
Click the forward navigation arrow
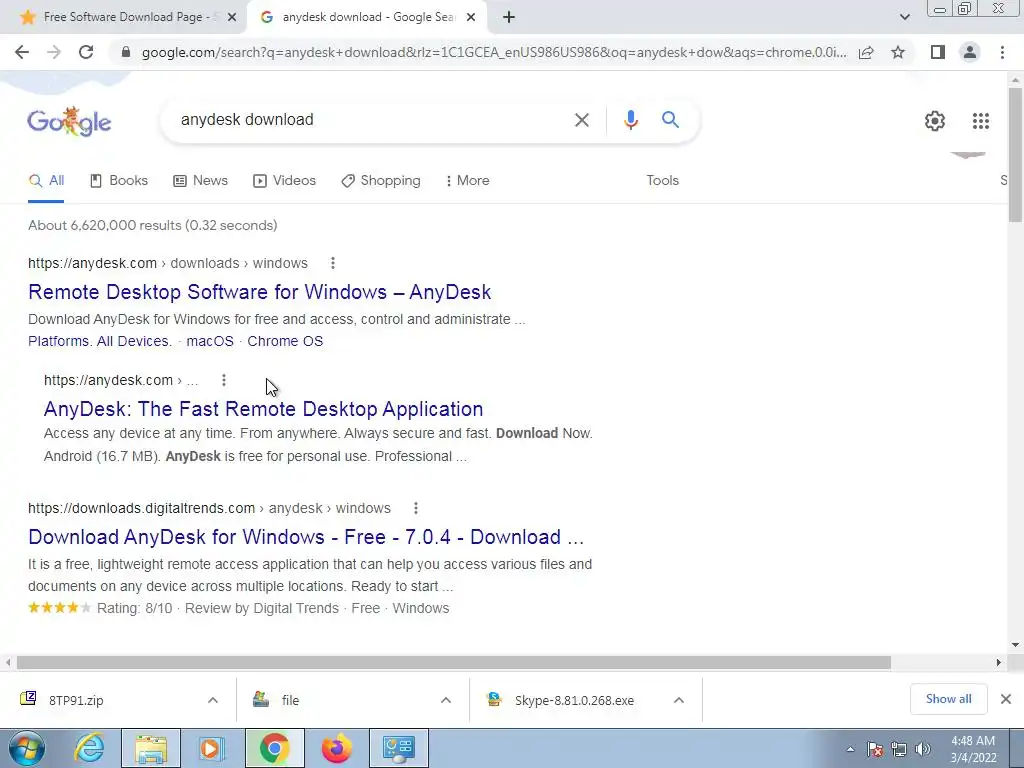(x=54, y=52)
